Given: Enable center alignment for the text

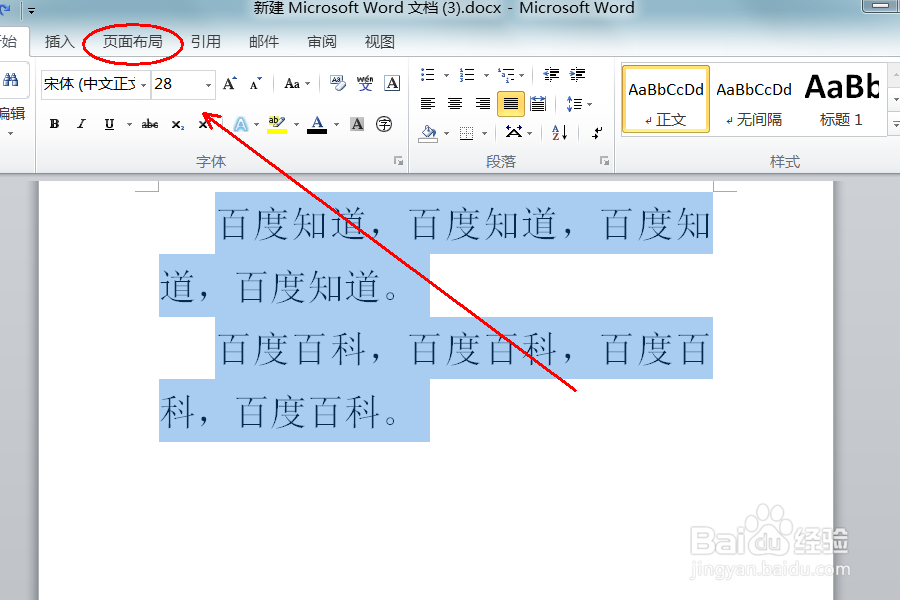Looking at the screenshot, I should 454,103.
